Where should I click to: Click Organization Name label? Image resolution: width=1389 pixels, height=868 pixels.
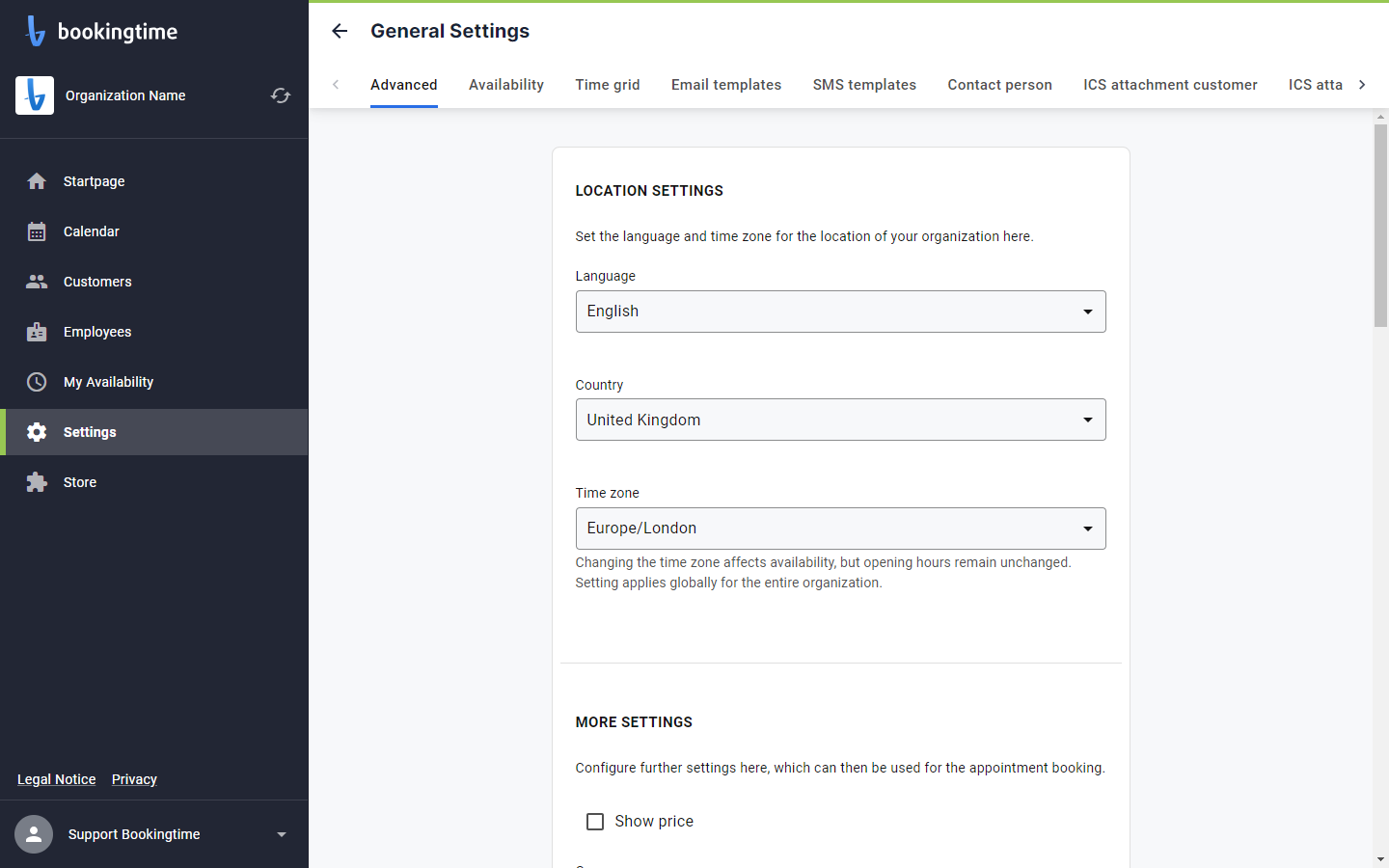coord(125,95)
